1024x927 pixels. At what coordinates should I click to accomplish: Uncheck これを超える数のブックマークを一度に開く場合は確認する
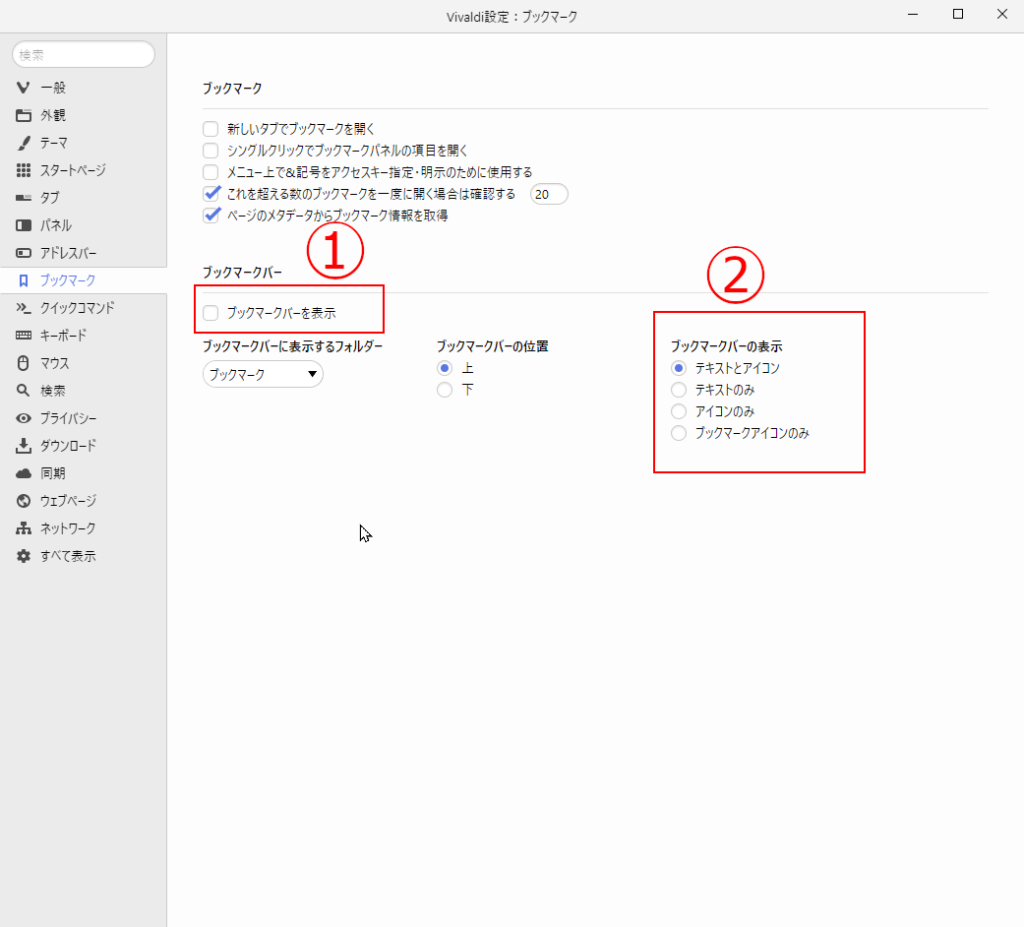(211, 194)
